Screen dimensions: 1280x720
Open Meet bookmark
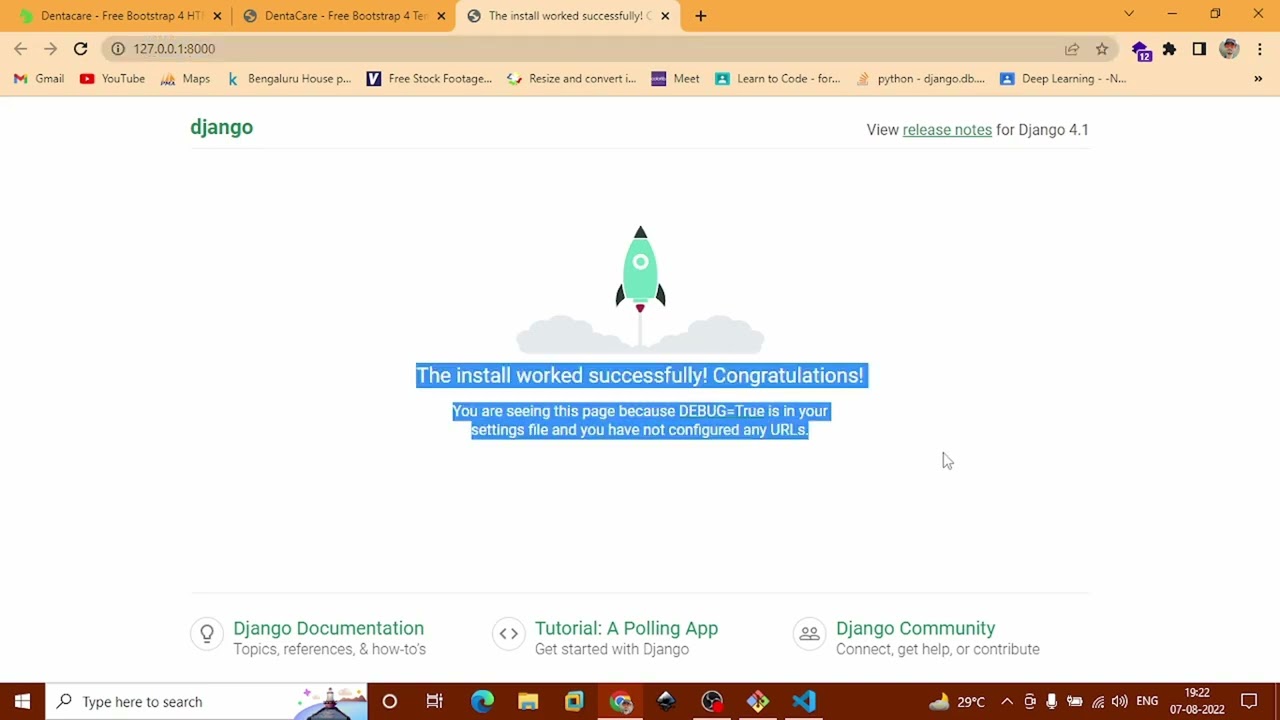coord(675,79)
